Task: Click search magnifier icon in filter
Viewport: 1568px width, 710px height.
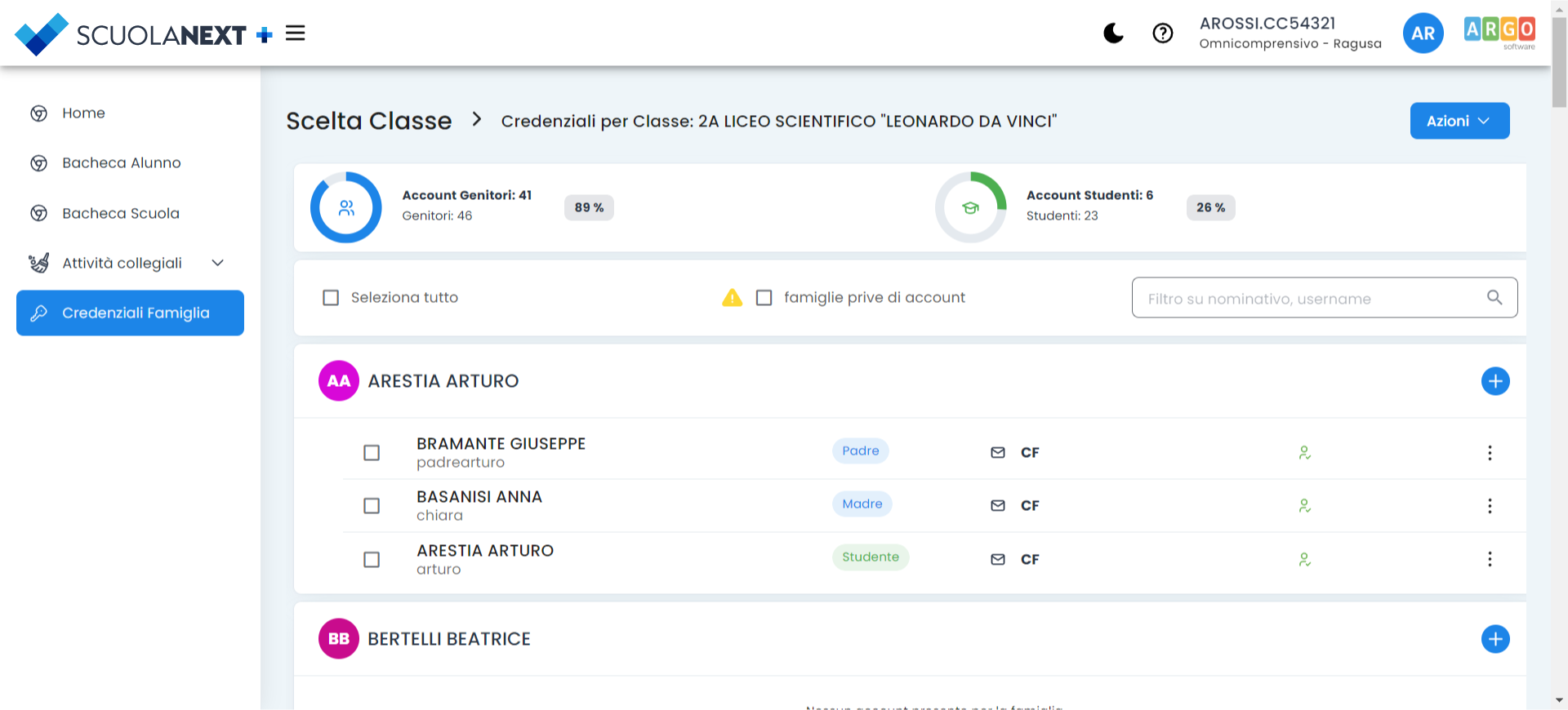Action: [x=1494, y=298]
